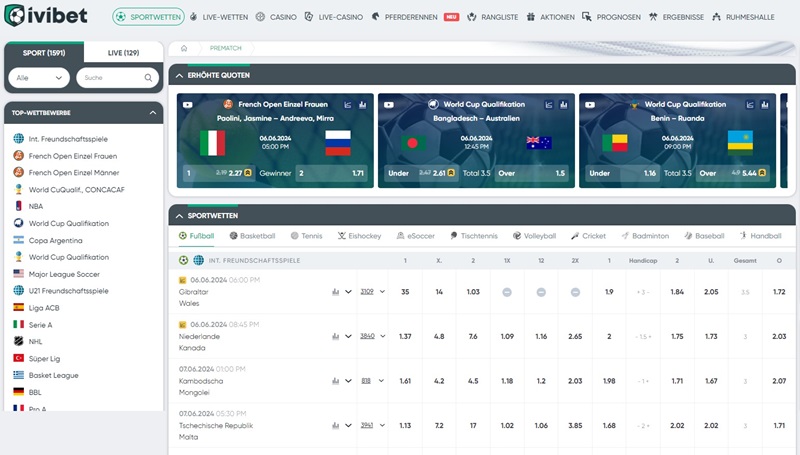The image size is (800, 455).
Task: Click the Copa Argentina flag icon
Action: 18,240
